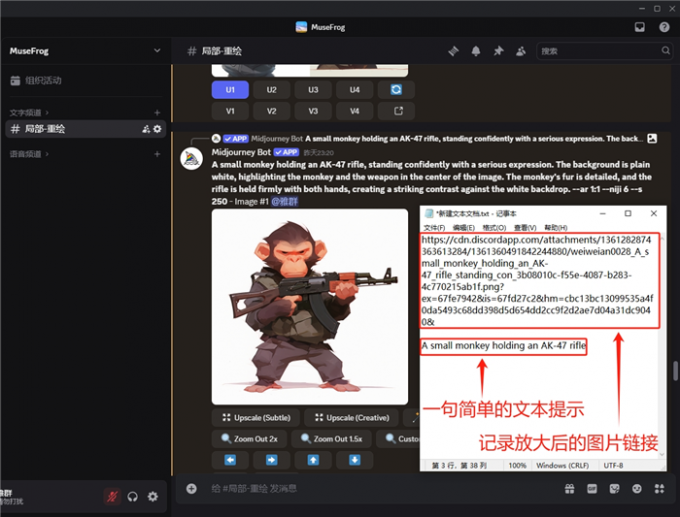Image resolution: width=680 pixels, height=517 pixels.
Task: Show pinned messages
Action: pos(498,51)
